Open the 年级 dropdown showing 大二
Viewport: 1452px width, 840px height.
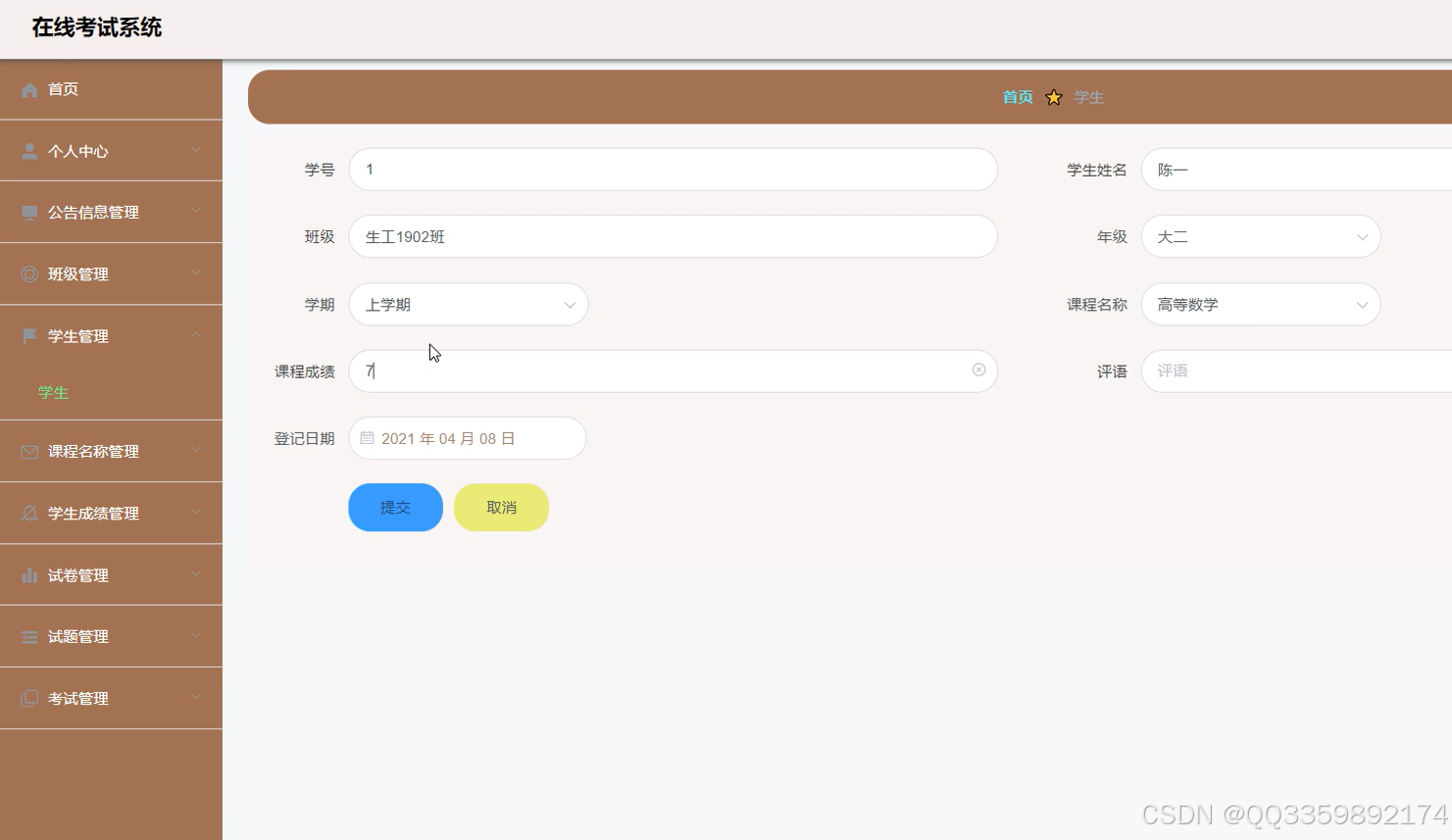[1261, 236]
